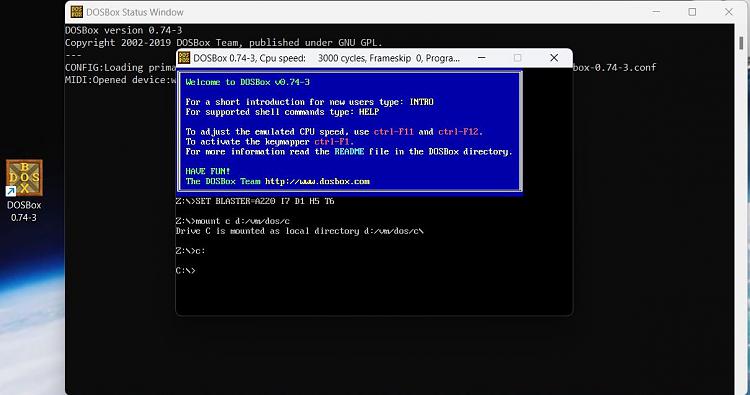Screen dimensions: 750x395
Task: Close the DOSBox Status Window
Action: (x=728, y=12)
